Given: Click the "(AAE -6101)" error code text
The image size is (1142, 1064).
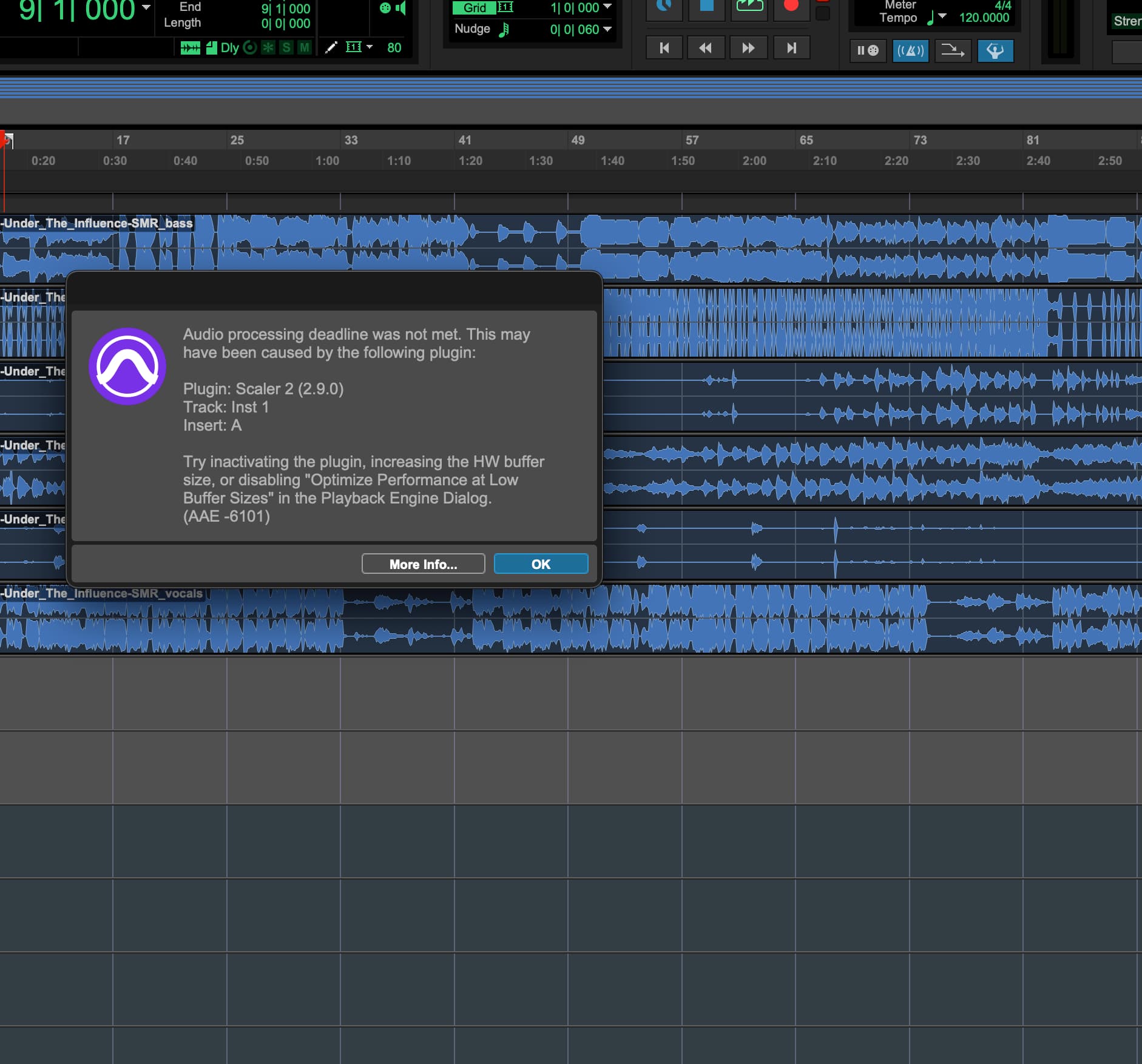Looking at the screenshot, I should click(226, 516).
